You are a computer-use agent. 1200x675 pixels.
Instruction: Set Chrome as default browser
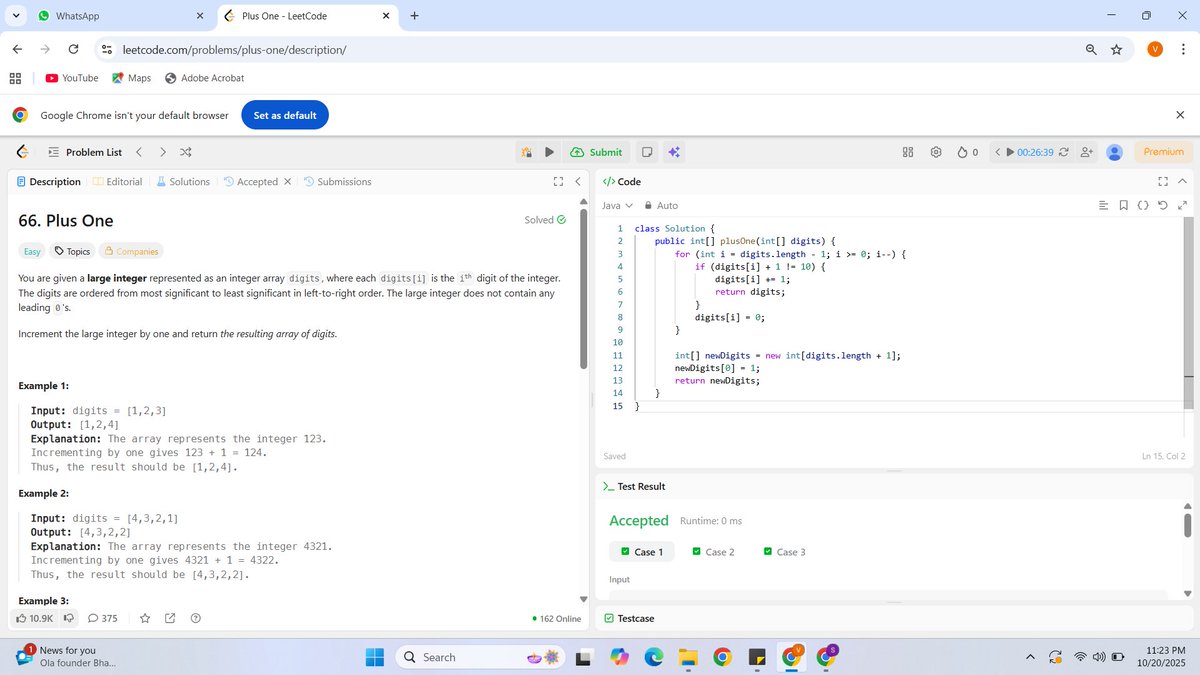tap(285, 115)
